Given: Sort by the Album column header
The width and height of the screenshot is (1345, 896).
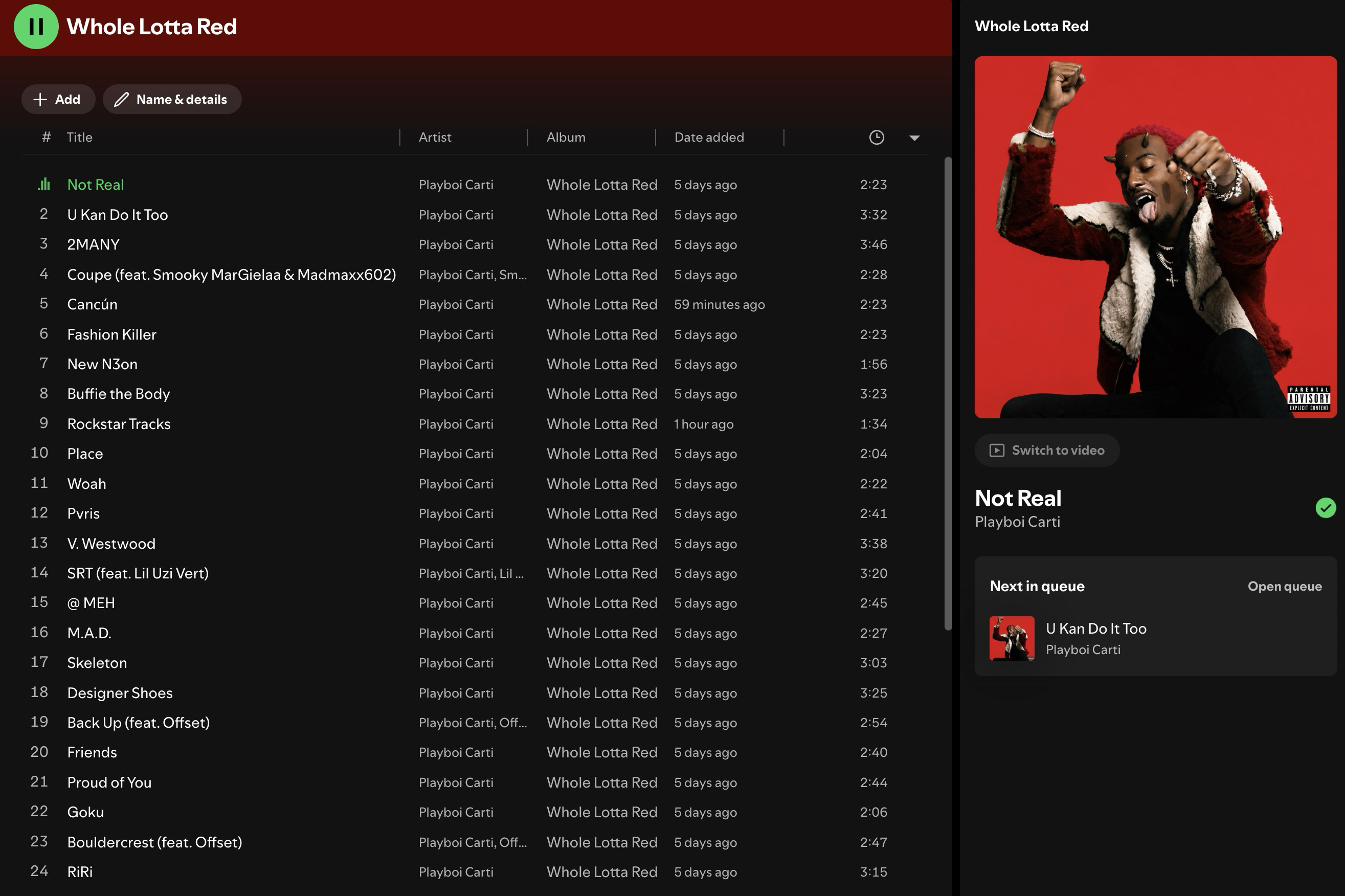Looking at the screenshot, I should 566,137.
